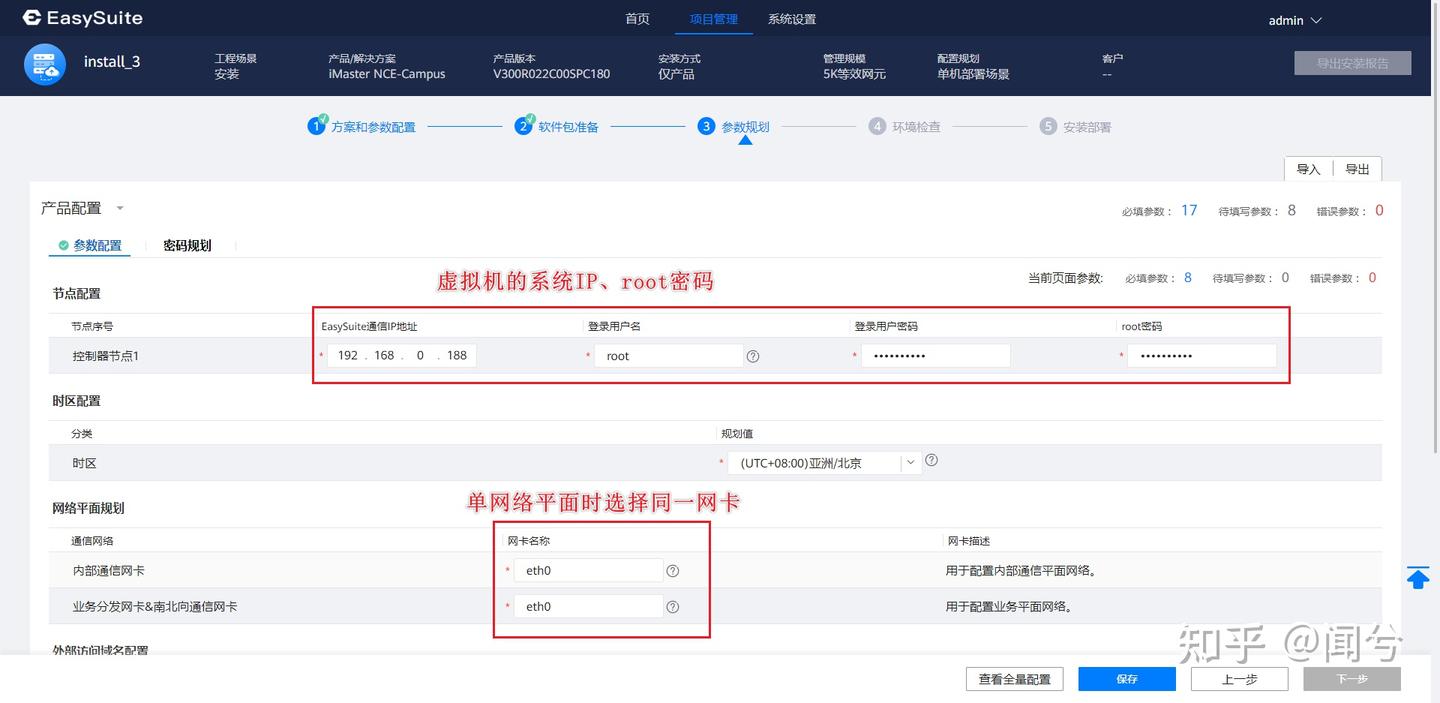The image size is (1440, 703).
Task: Go to 首页 from the navigation bar
Action: (637, 18)
